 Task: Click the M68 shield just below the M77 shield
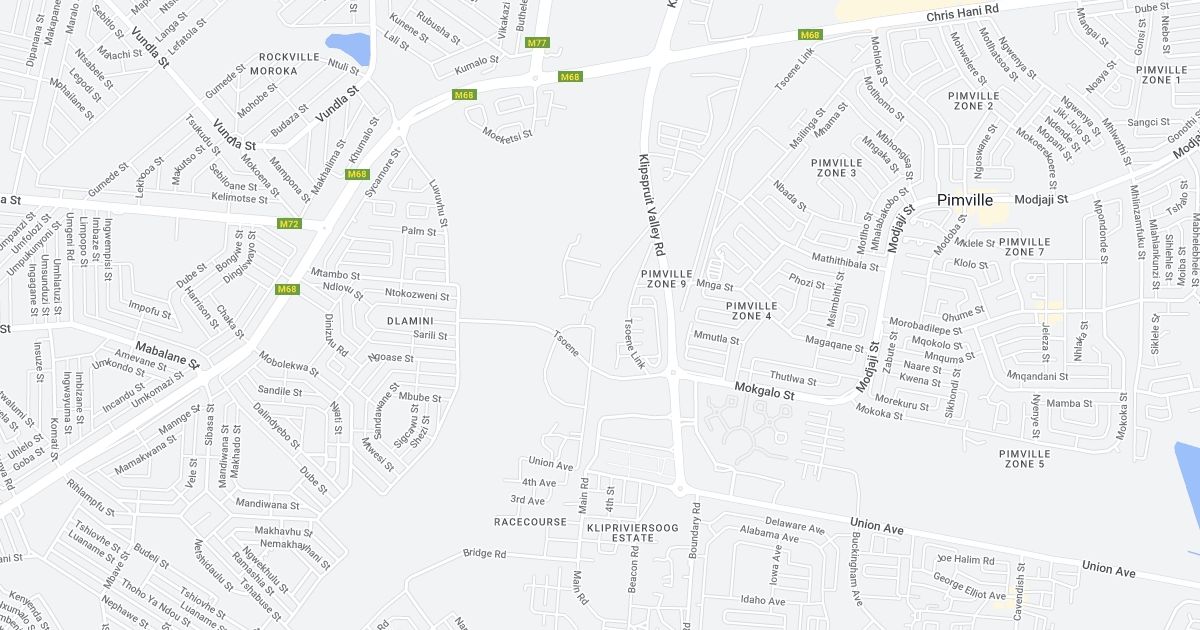(x=570, y=77)
